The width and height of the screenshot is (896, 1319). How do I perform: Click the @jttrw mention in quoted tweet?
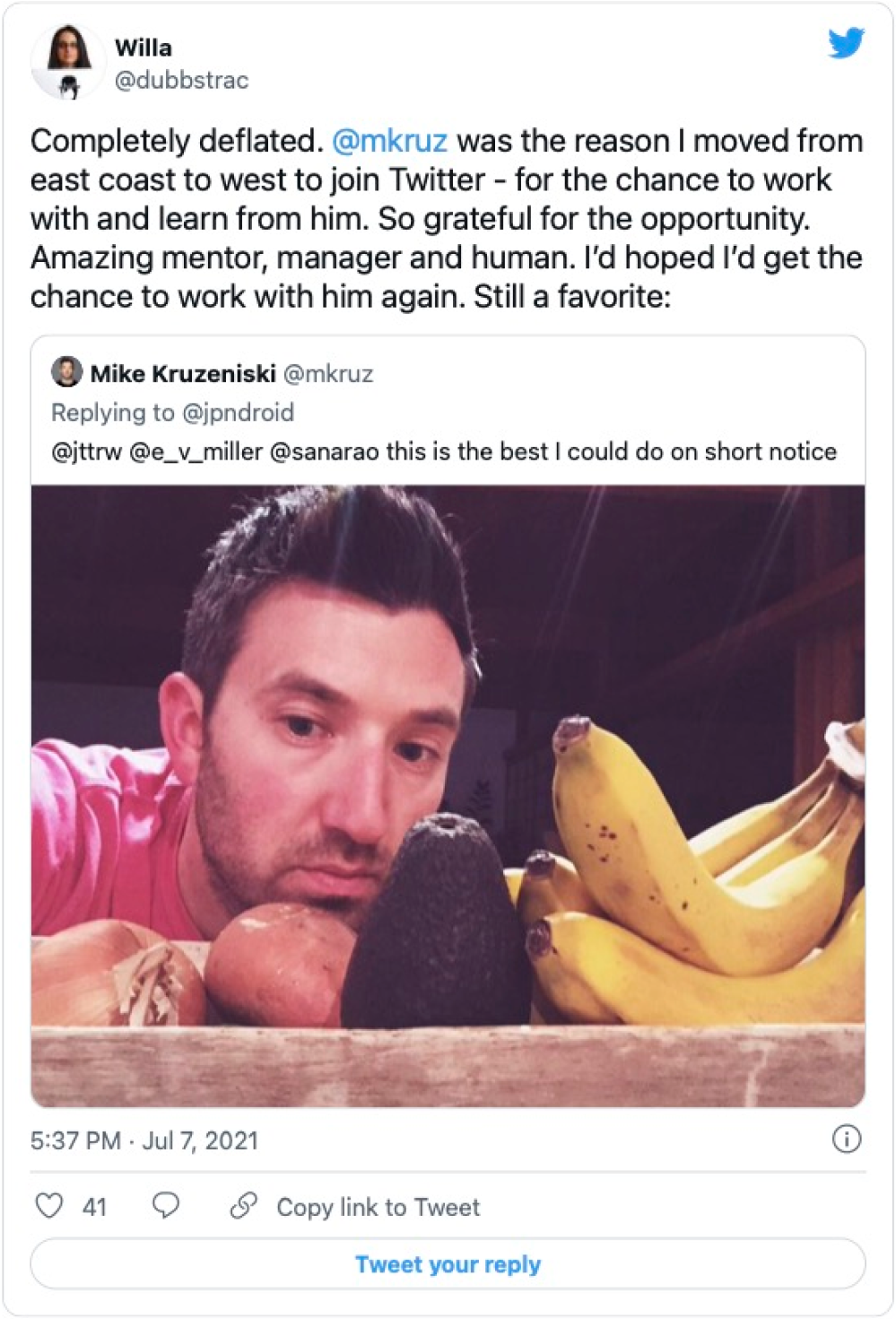tap(86, 451)
